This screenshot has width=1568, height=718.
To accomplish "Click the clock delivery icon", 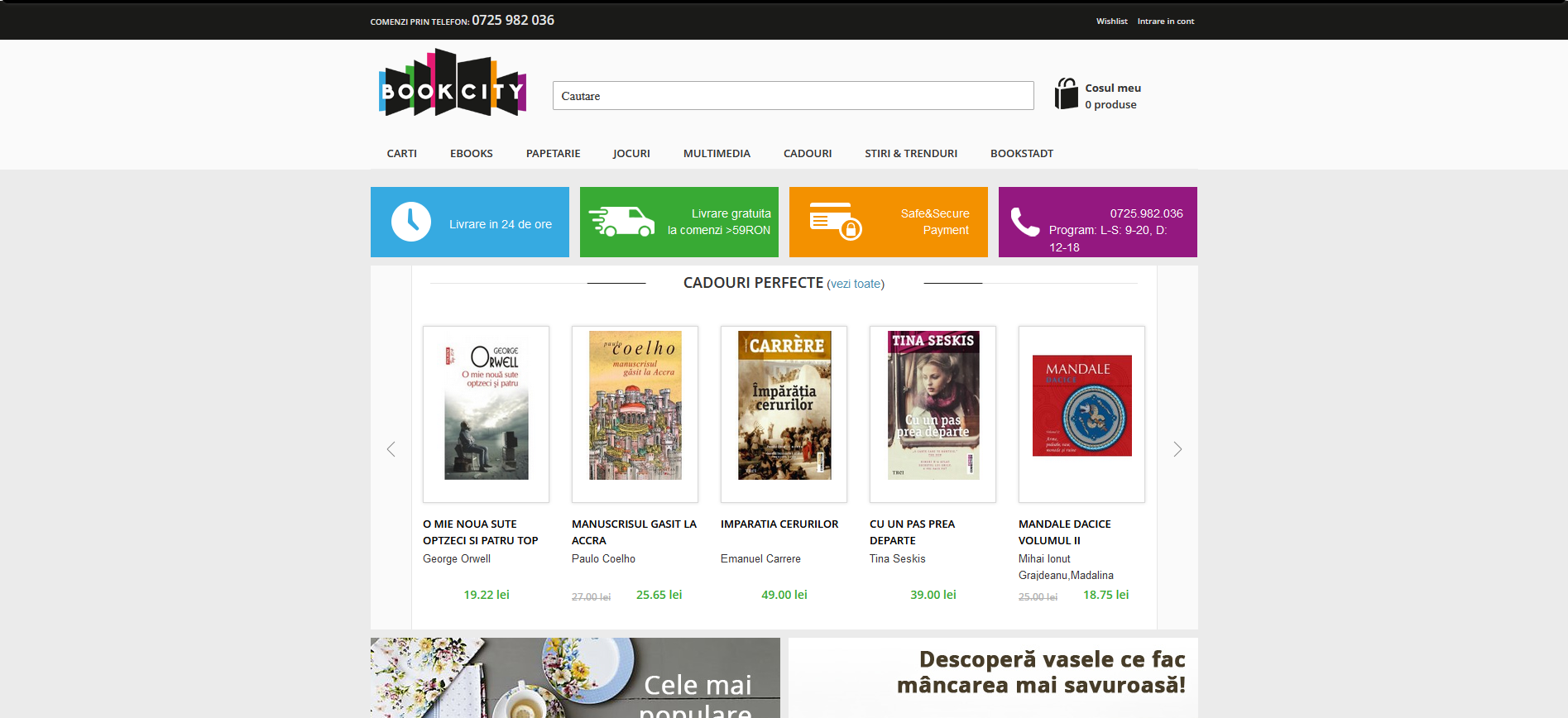I will 410,222.
